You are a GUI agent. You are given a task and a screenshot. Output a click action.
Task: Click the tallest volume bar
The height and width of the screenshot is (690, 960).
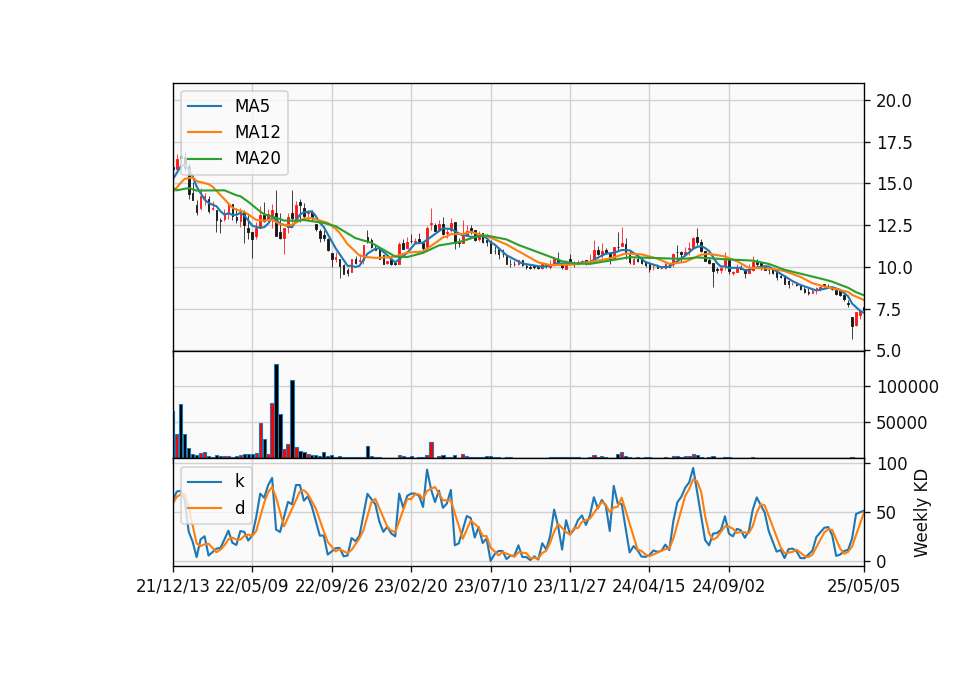pyautogui.click(x=276, y=411)
